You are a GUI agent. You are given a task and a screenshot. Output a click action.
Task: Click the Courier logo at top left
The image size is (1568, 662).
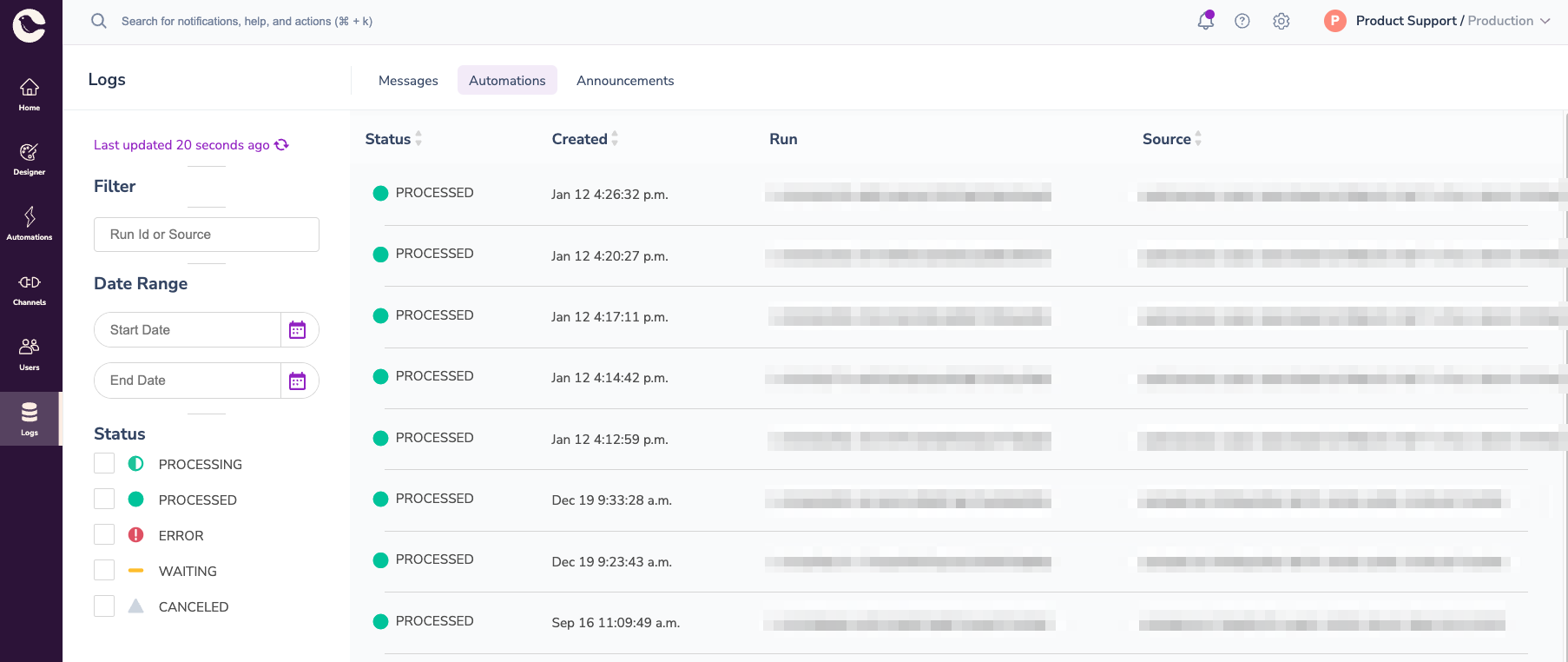[29, 25]
